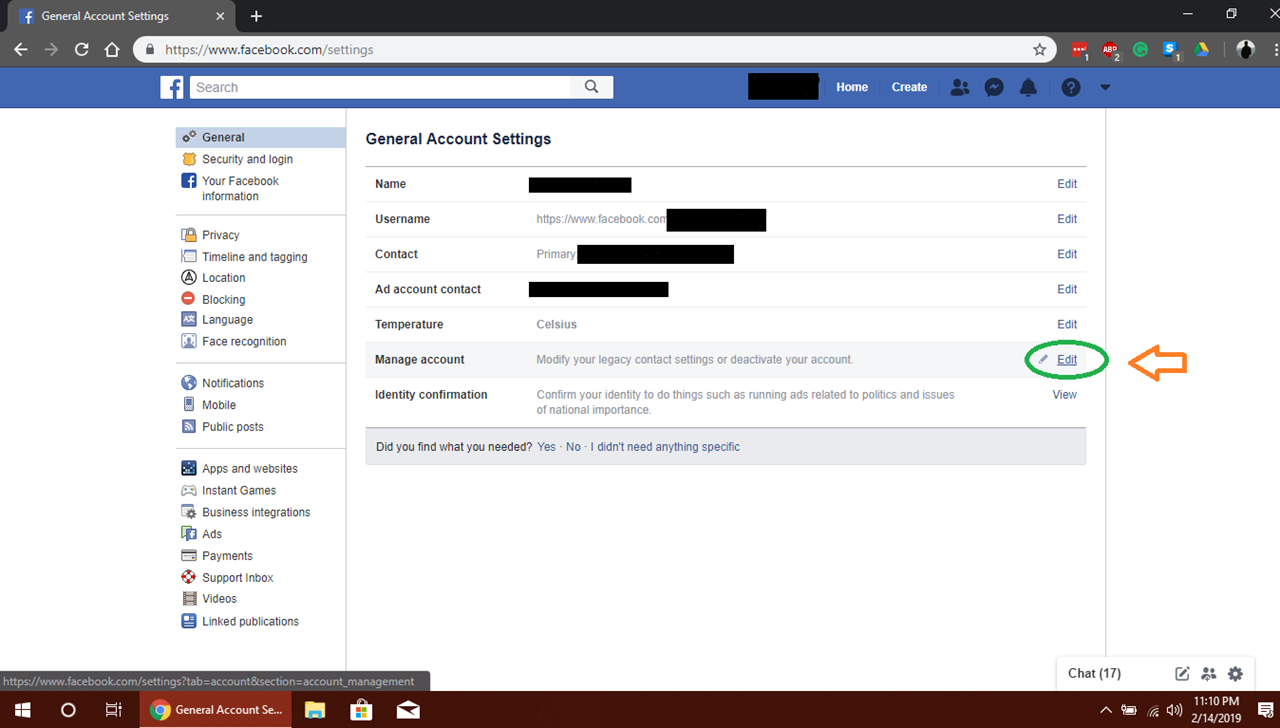Open Business integrations settings
1280x728 pixels.
[256, 512]
